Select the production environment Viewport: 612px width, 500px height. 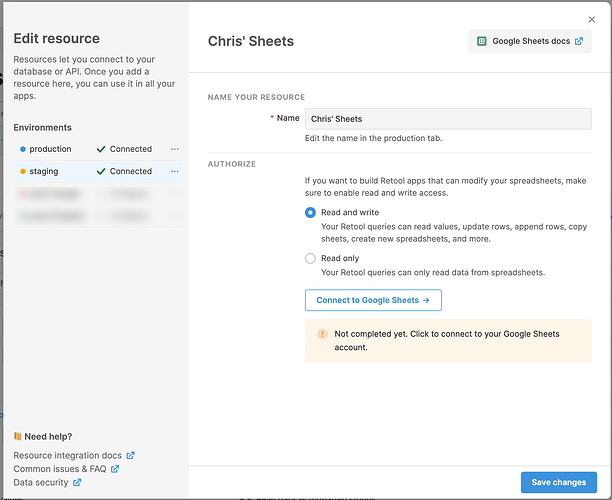(98, 149)
